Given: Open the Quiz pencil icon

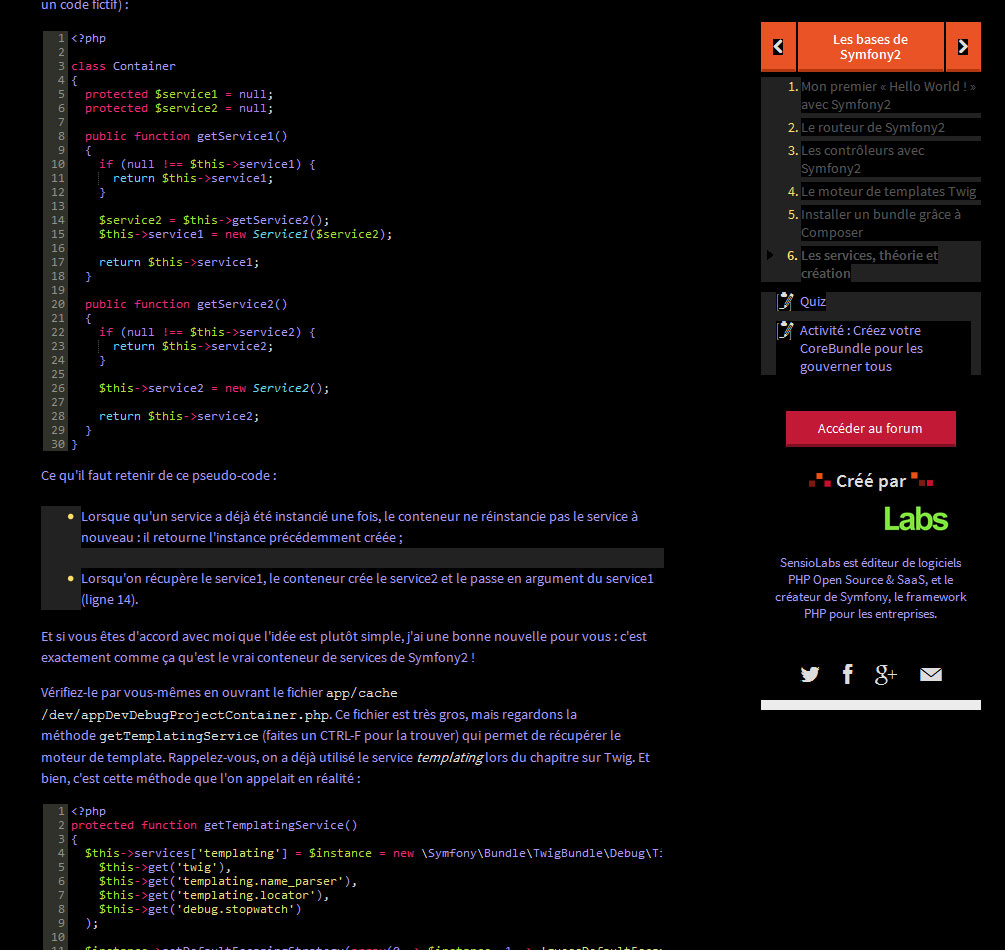Looking at the screenshot, I should tap(785, 301).
